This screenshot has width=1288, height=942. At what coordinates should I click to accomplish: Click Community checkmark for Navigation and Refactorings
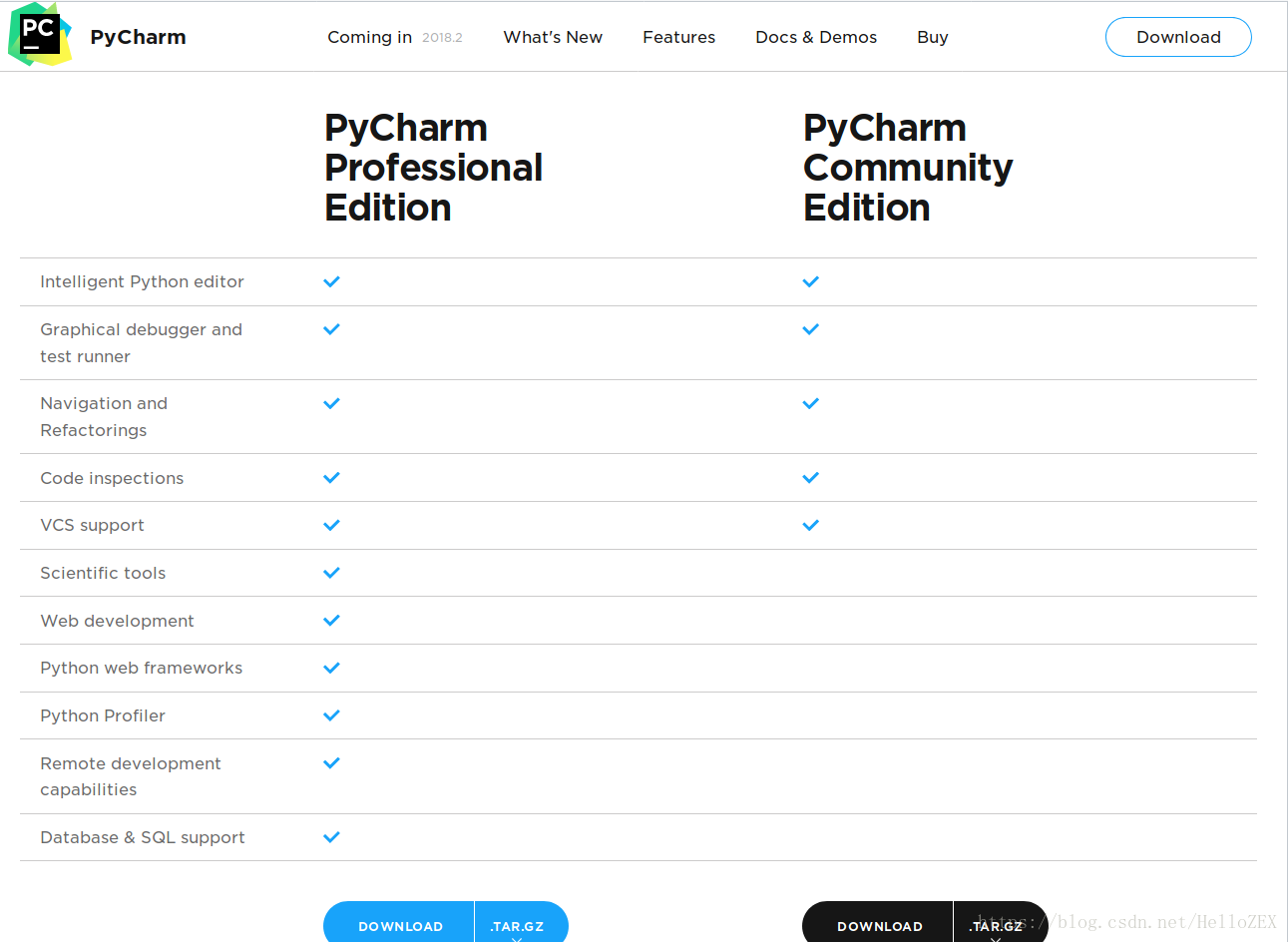[811, 403]
